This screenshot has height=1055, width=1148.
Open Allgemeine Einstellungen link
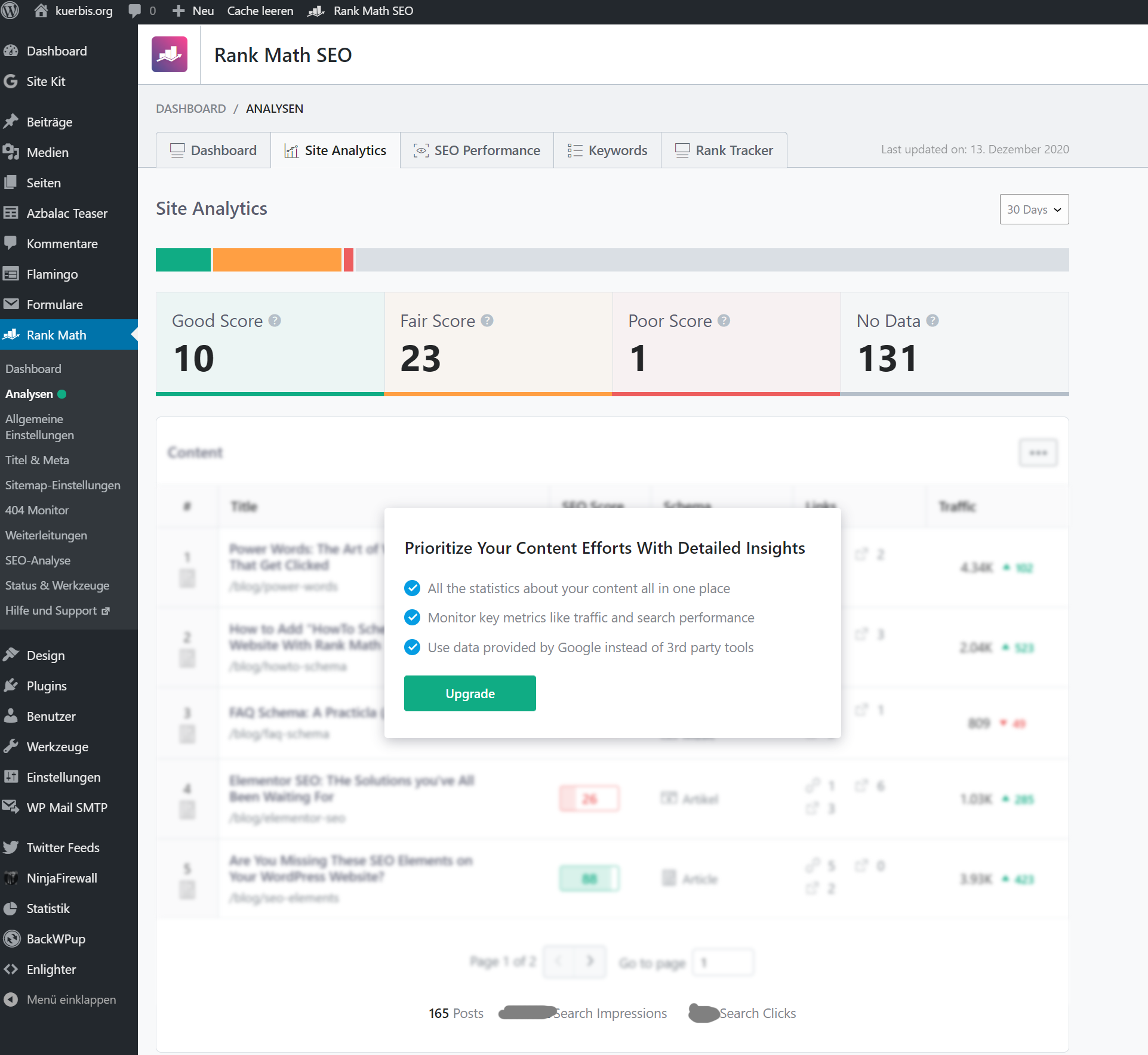pyautogui.click(x=39, y=427)
